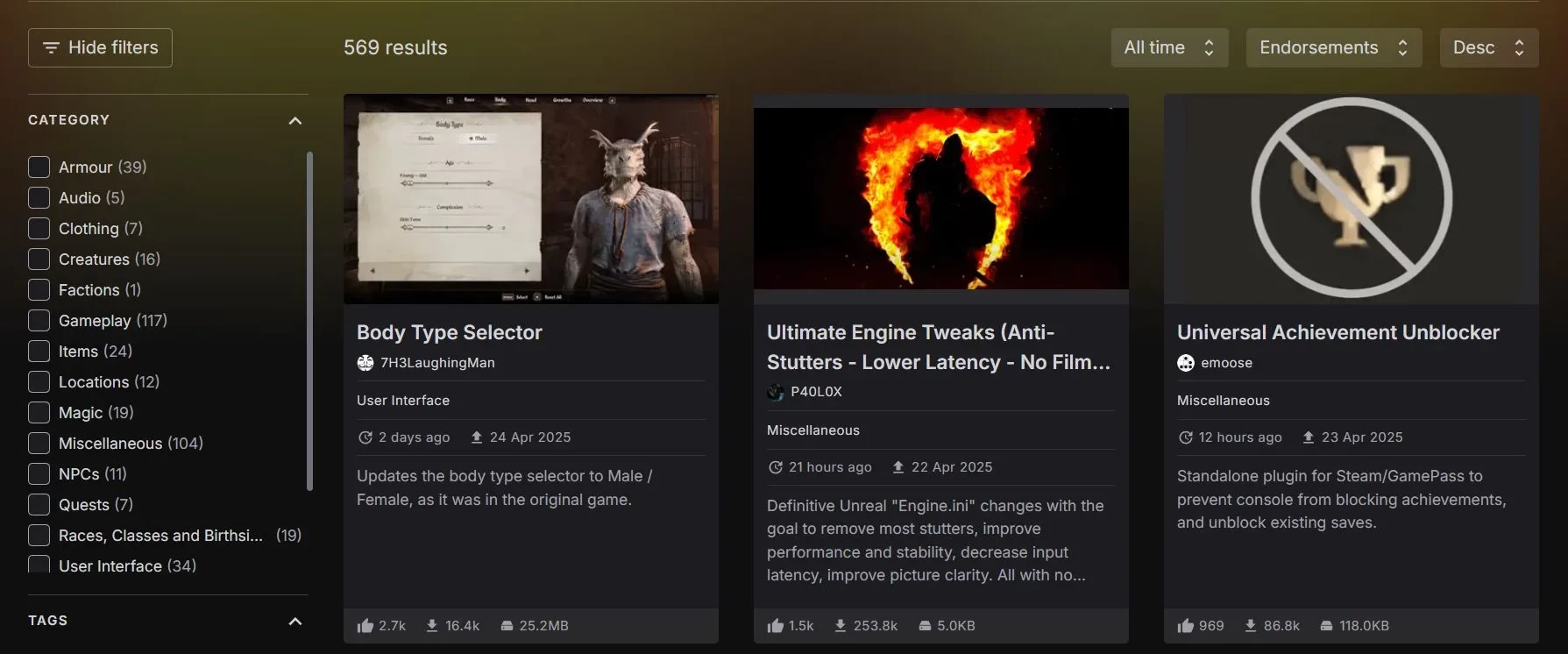
Task: Check the Gameplay category filter
Action: point(39,321)
